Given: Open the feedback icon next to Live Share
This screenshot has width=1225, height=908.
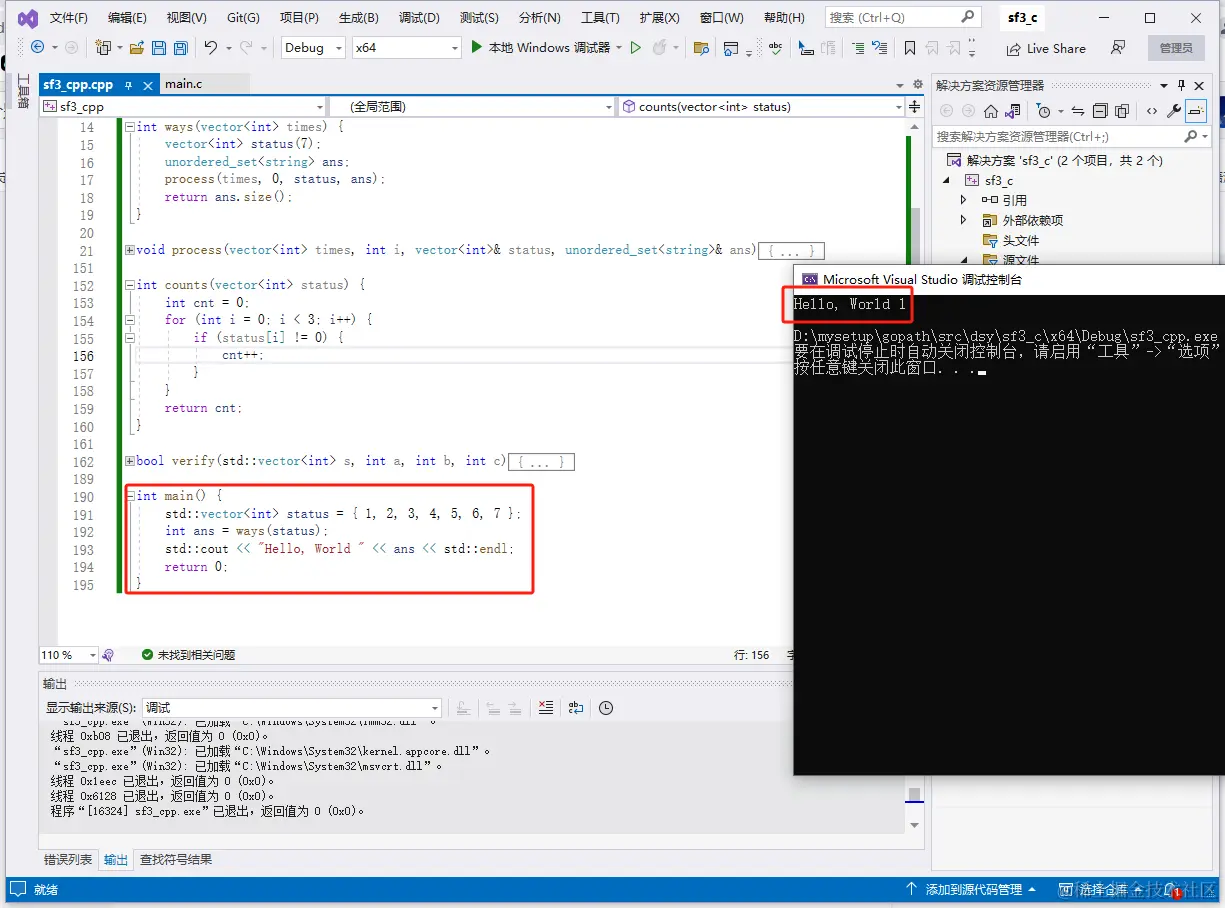Looking at the screenshot, I should pyautogui.click(x=1118, y=47).
